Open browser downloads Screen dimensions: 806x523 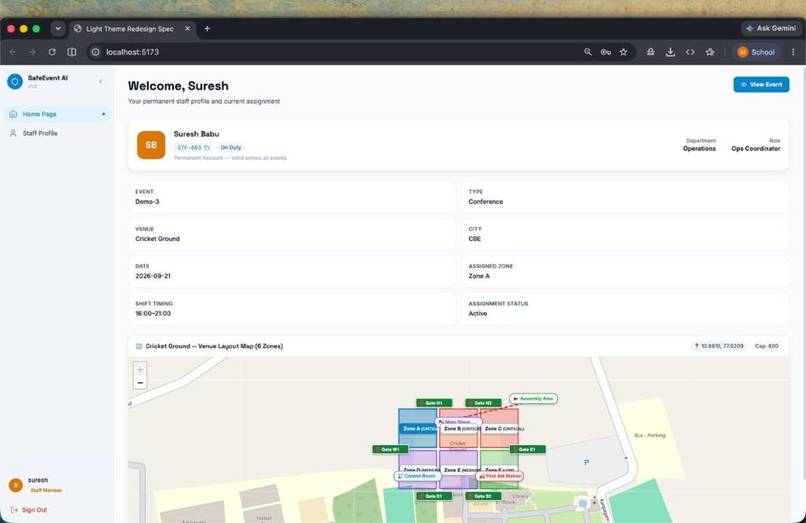[670, 52]
